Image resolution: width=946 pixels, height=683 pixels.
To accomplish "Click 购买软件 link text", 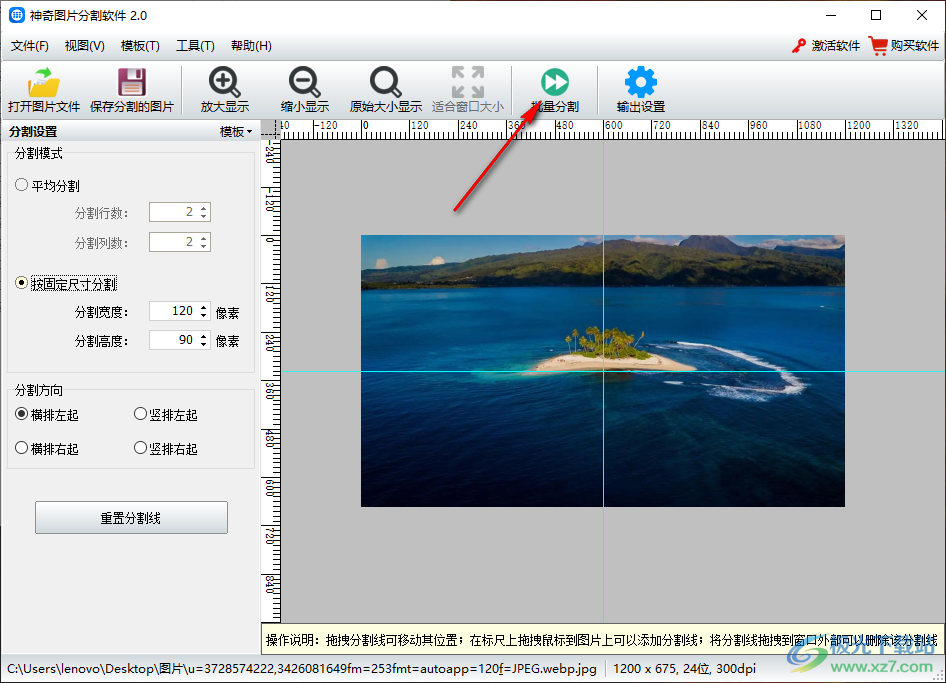I will tap(915, 46).
